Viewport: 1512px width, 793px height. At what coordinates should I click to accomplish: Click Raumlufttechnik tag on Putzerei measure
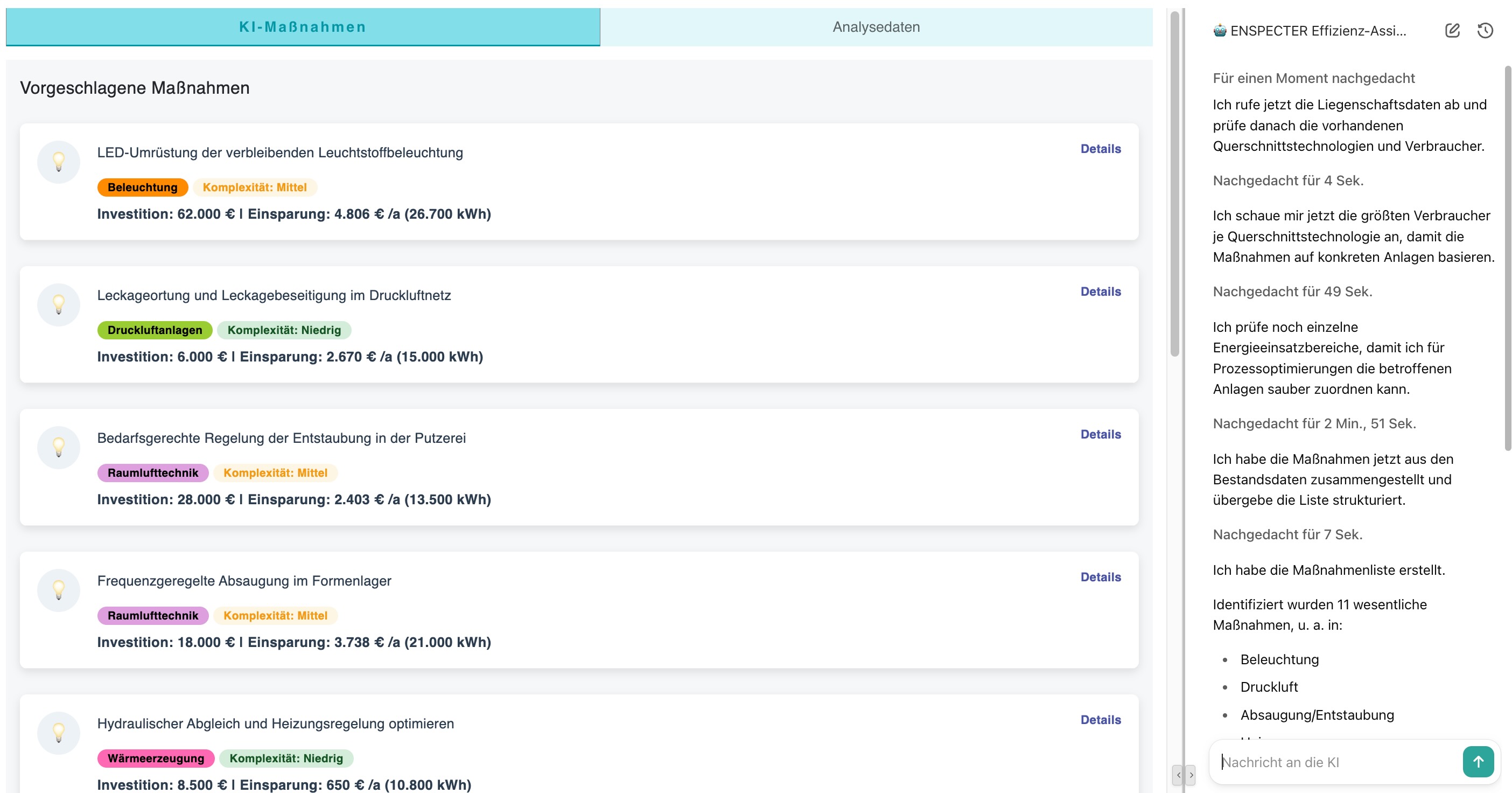tap(153, 473)
